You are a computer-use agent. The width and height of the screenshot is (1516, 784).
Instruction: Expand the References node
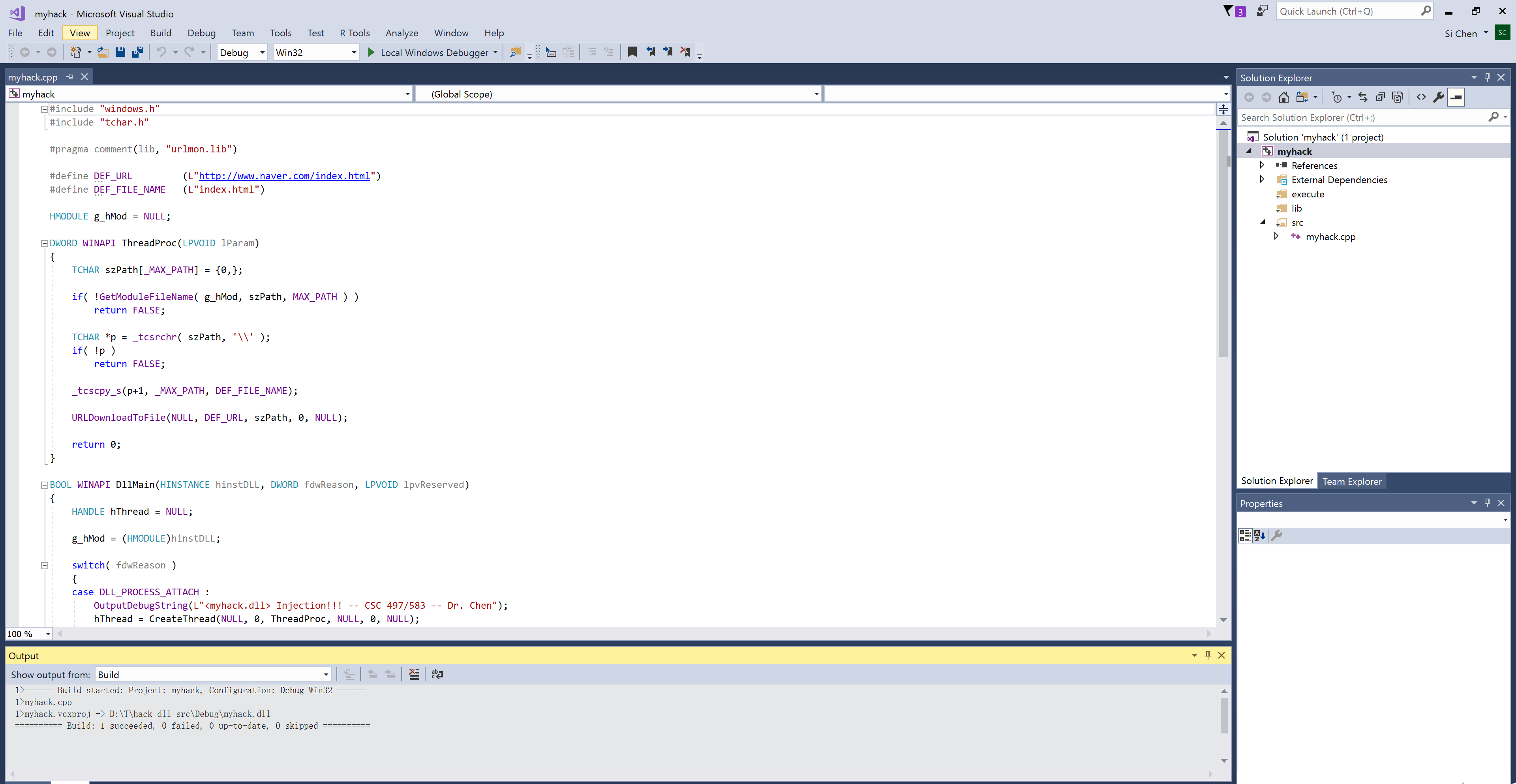(x=1262, y=165)
